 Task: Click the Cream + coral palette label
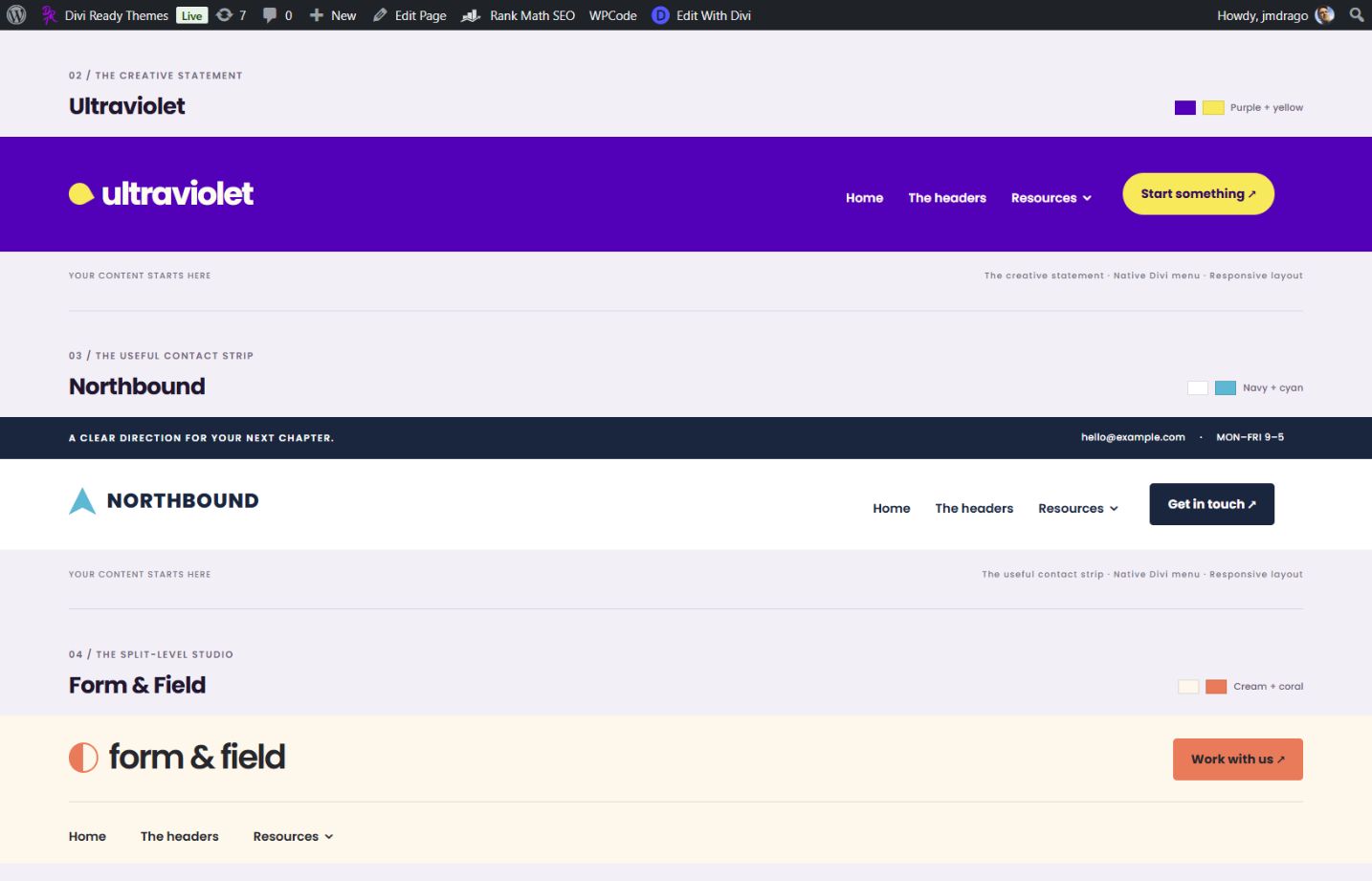(1269, 687)
